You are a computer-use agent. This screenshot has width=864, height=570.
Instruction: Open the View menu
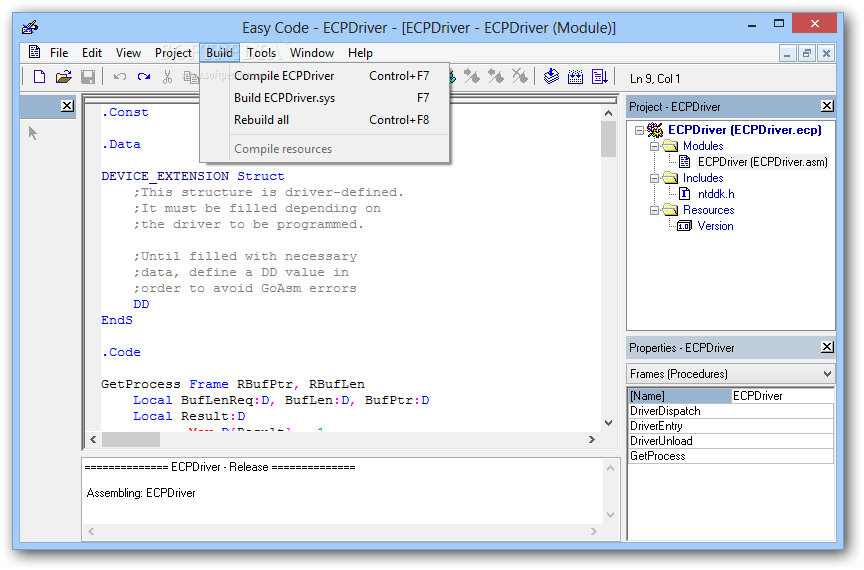(128, 53)
